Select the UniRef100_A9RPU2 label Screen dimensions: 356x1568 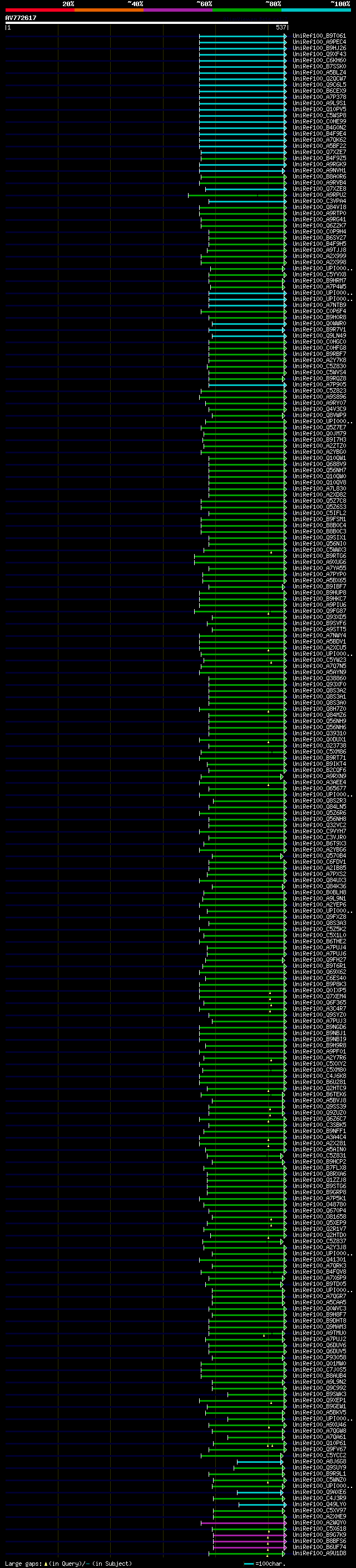319,195
